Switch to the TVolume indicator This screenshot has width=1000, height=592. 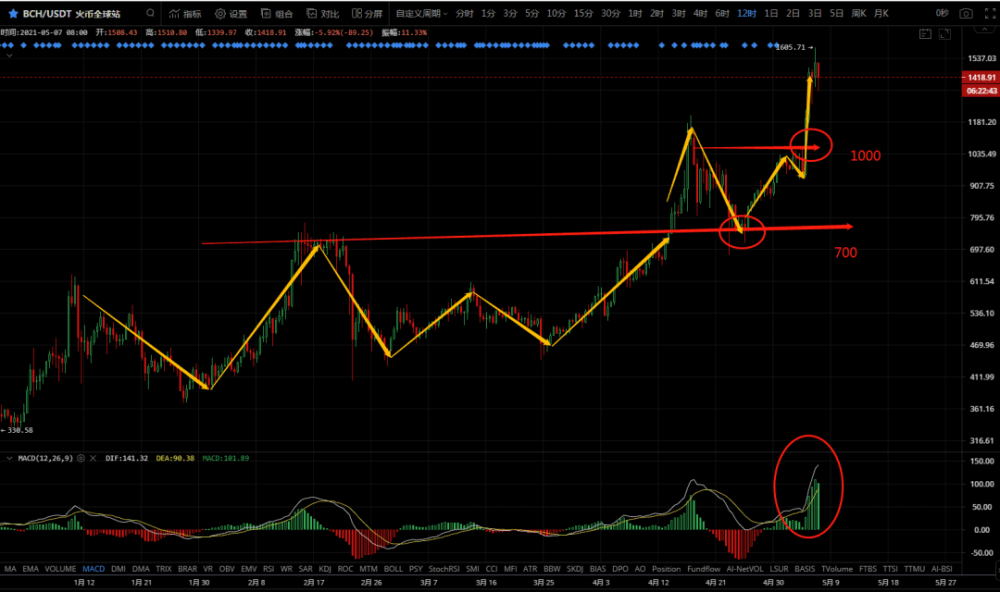837,568
